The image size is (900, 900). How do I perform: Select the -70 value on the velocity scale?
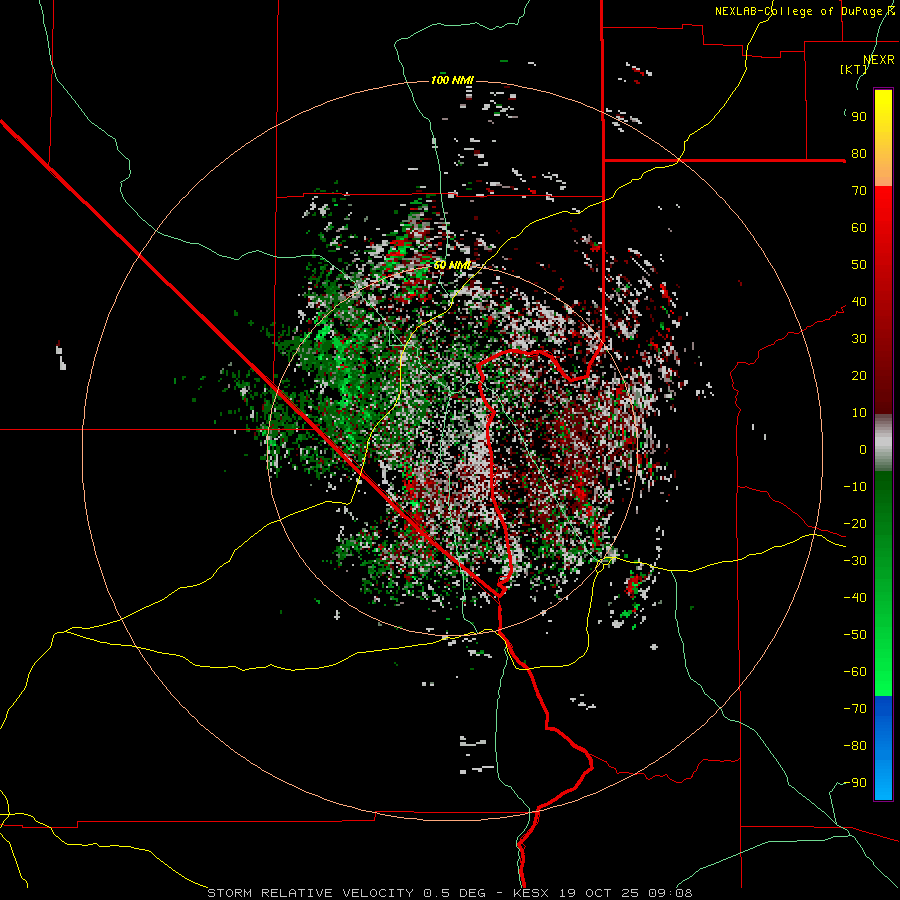point(855,709)
